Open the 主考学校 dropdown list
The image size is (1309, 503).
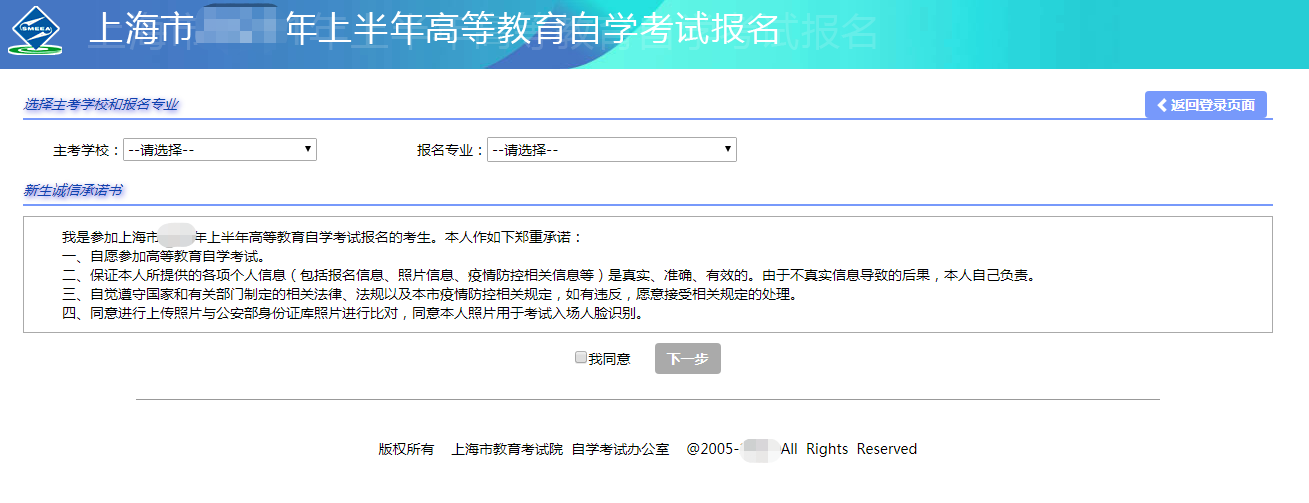click(219, 150)
